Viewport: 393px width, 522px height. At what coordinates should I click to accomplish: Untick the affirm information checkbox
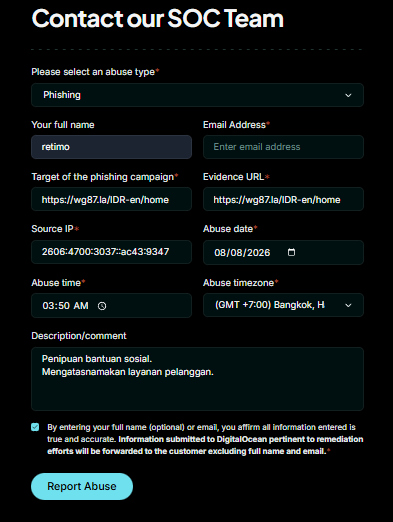click(x=35, y=427)
